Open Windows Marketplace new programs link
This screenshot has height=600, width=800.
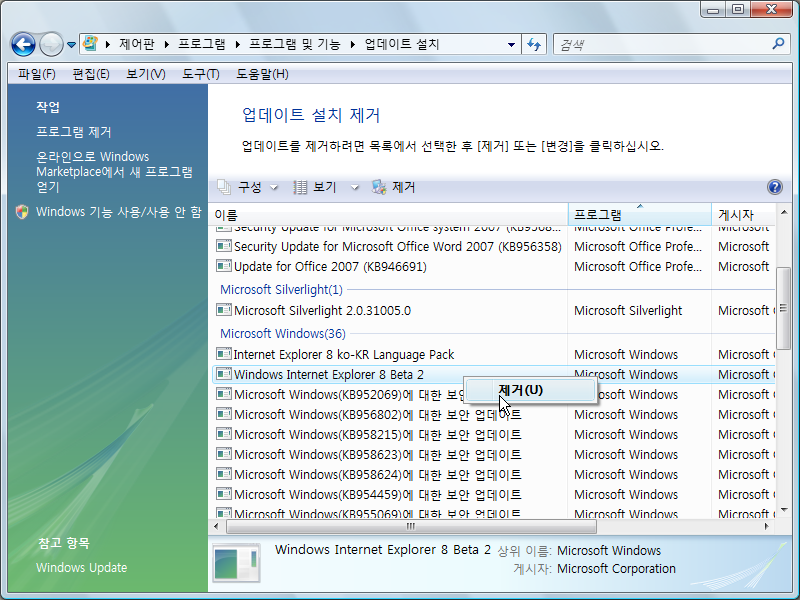click(114, 171)
